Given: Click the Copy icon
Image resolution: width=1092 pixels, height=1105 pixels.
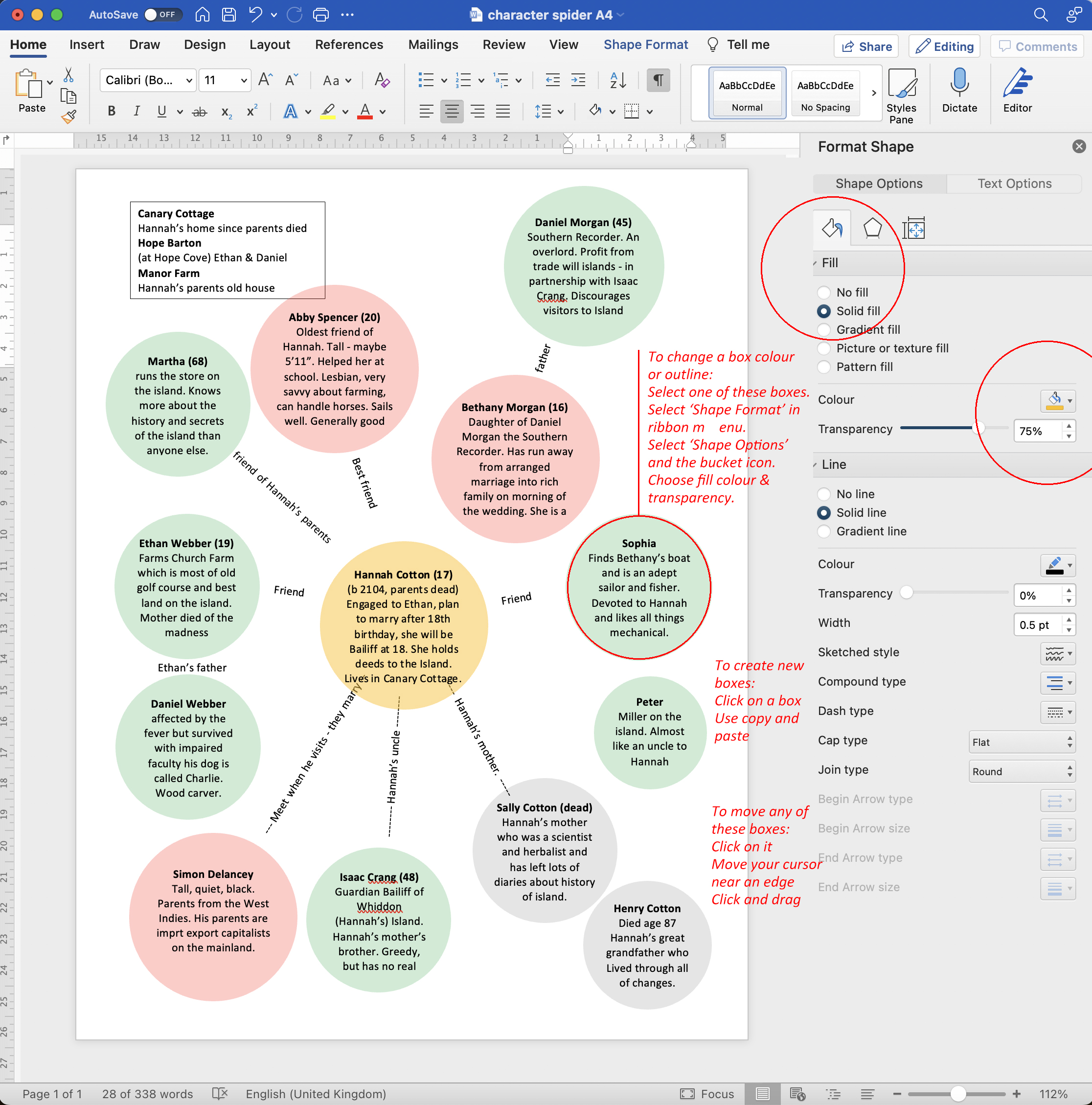Looking at the screenshot, I should click(68, 96).
